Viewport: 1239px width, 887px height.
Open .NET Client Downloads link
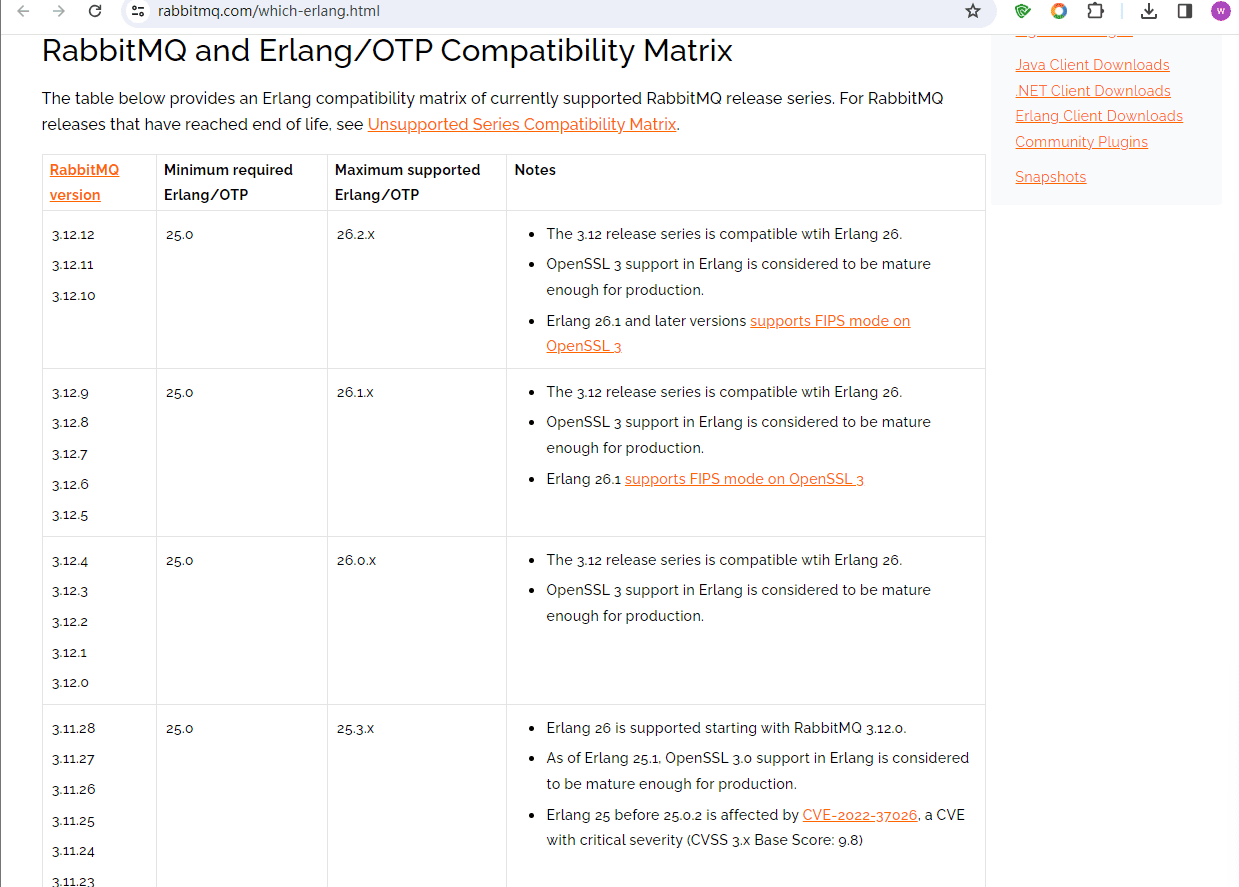point(1092,91)
